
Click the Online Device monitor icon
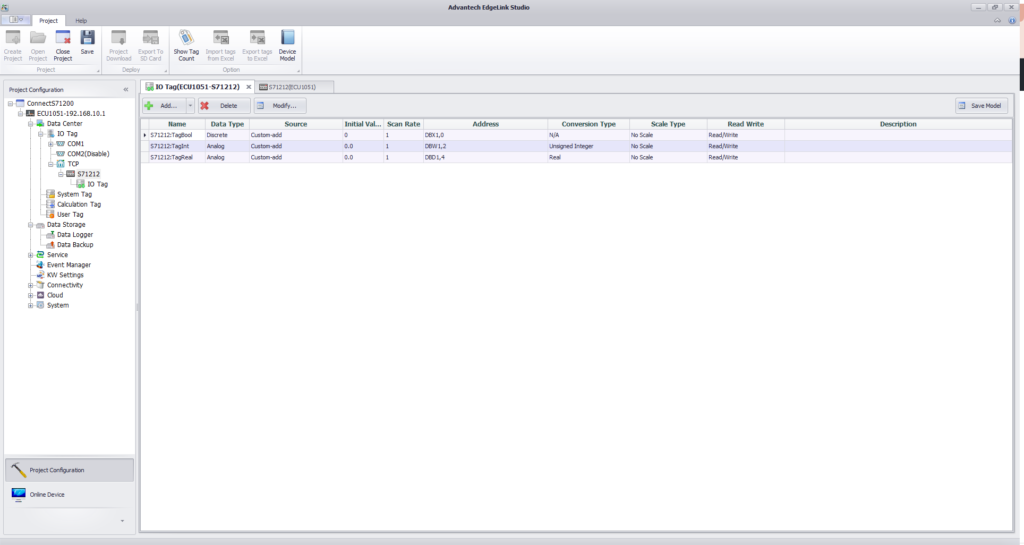pos(18,495)
